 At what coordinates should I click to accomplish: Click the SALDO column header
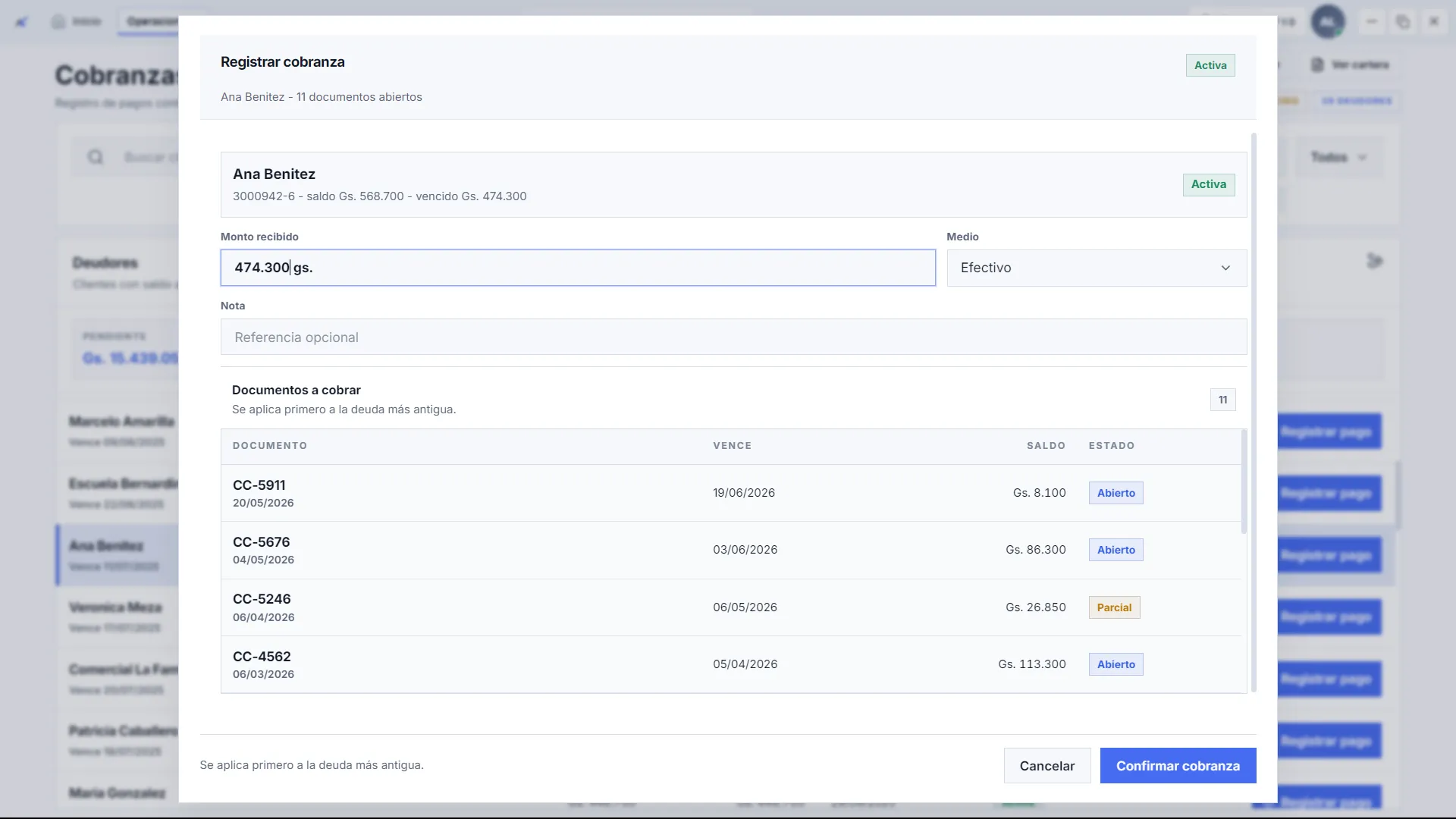tap(1046, 446)
